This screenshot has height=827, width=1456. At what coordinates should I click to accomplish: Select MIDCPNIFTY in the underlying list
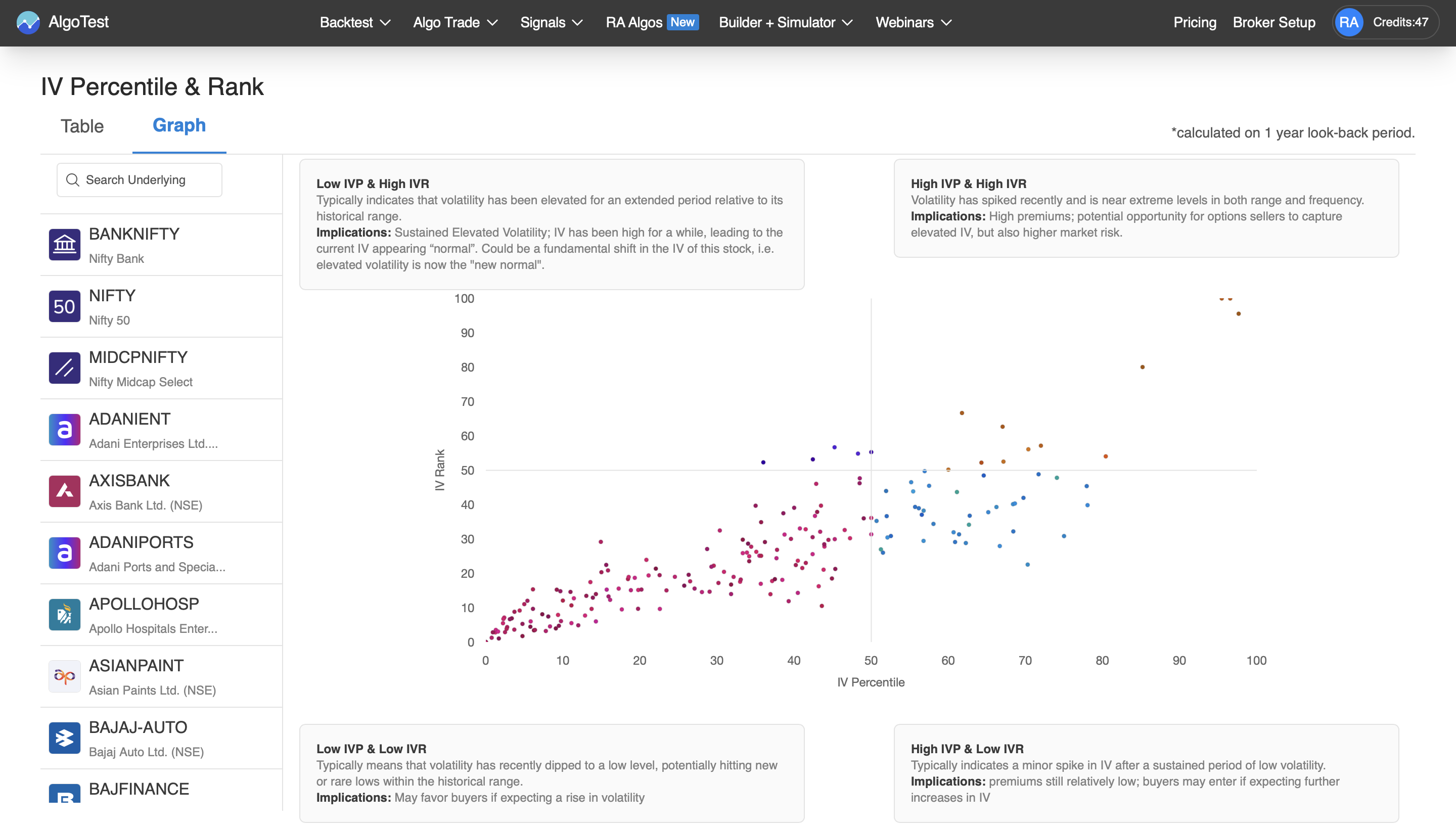click(161, 368)
